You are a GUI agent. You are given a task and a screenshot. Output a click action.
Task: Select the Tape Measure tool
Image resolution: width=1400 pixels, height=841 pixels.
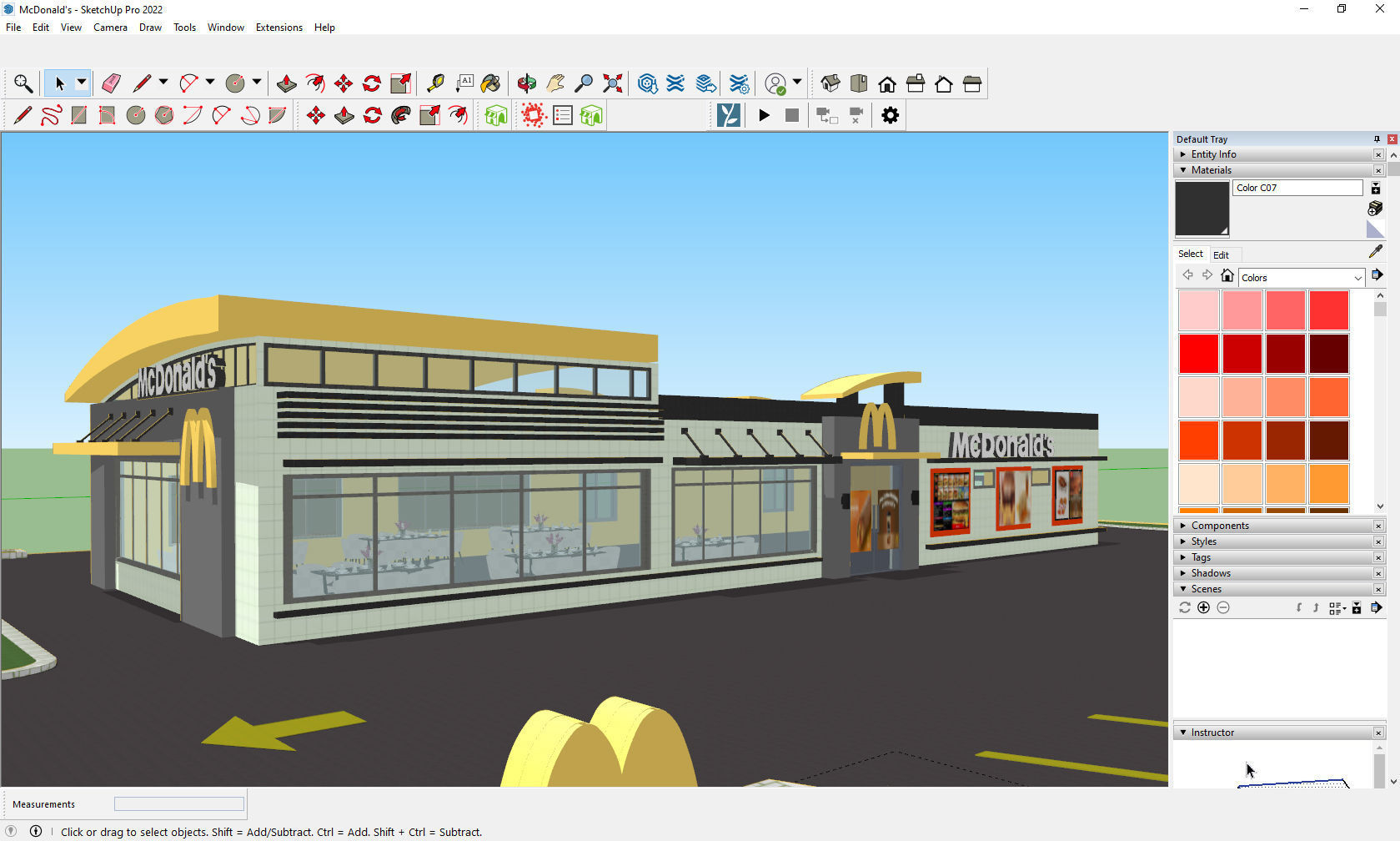tap(435, 83)
